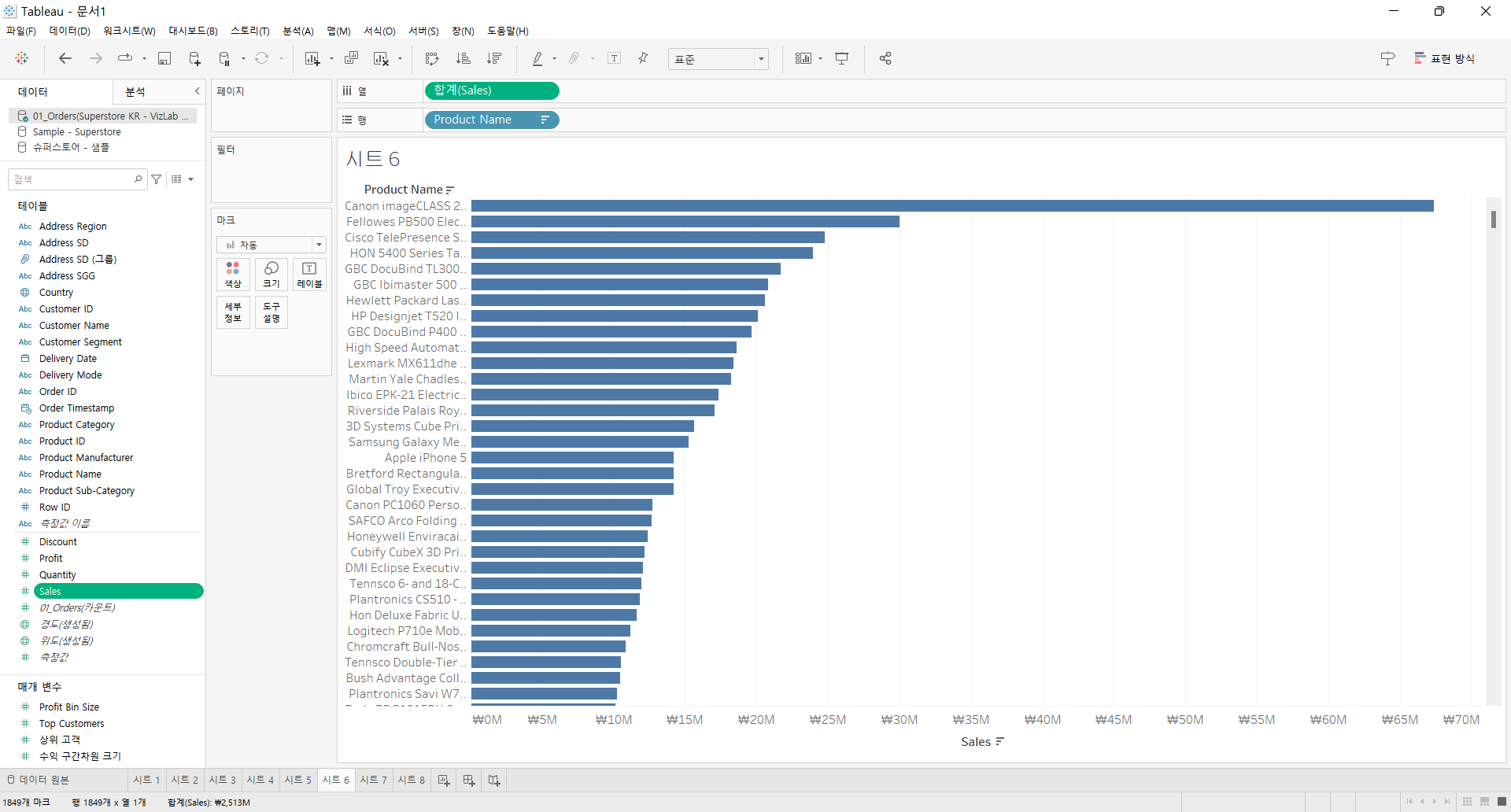Switch to the 시트 8 tab
Image resolution: width=1511 pixels, height=812 pixels.
coord(411,780)
